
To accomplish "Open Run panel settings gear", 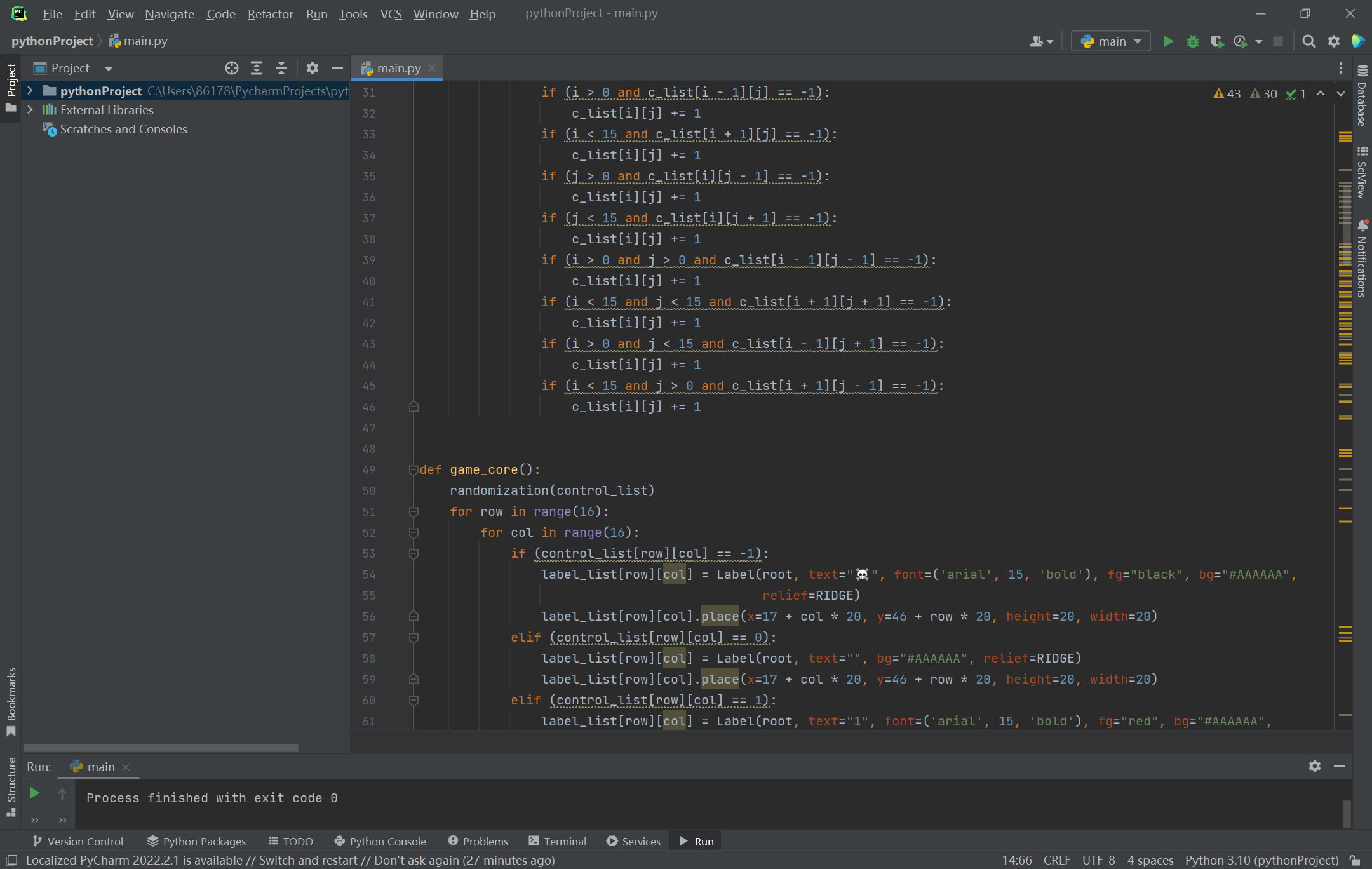I will [x=1314, y=766].
